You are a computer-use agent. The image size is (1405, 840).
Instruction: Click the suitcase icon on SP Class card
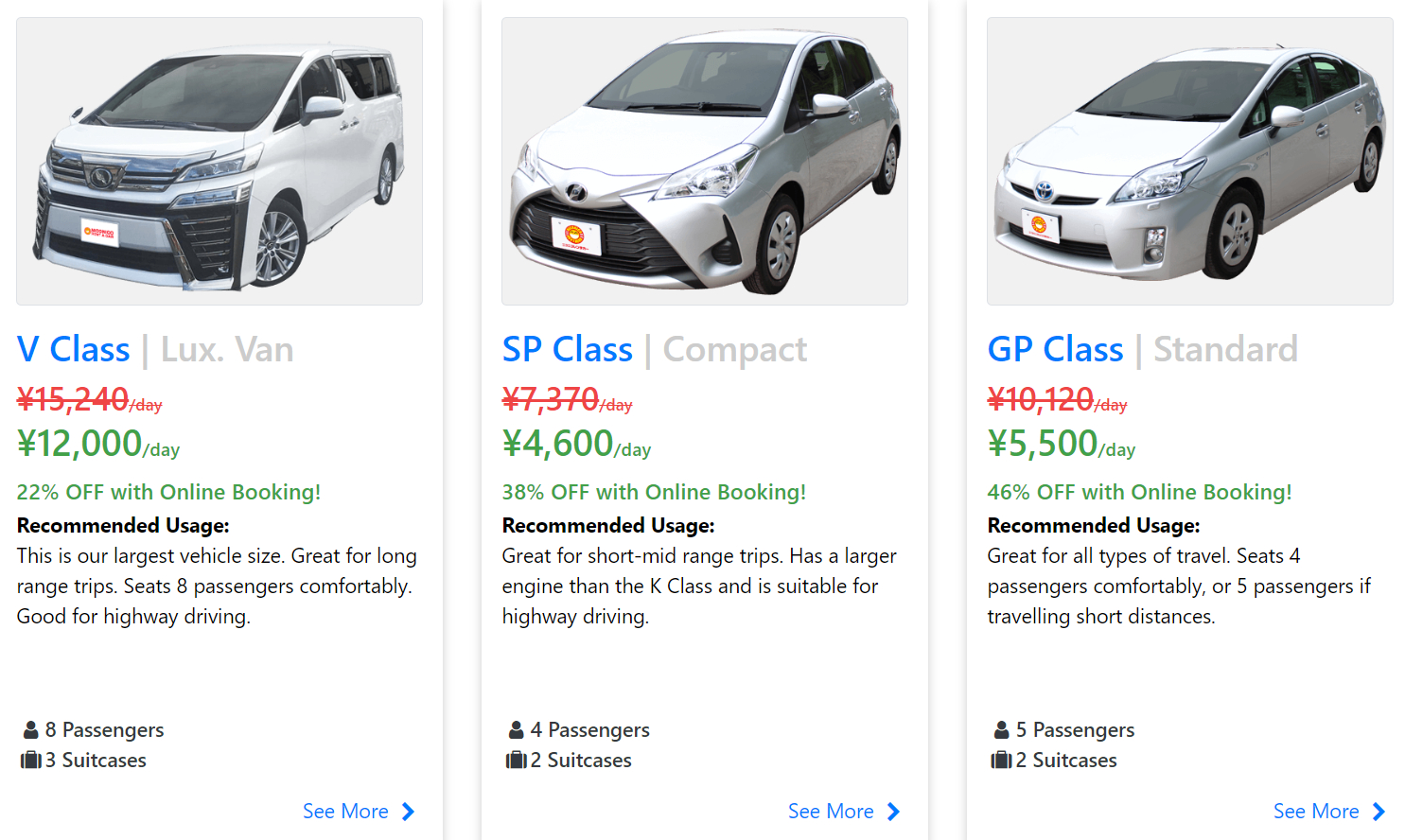point(517,761)
